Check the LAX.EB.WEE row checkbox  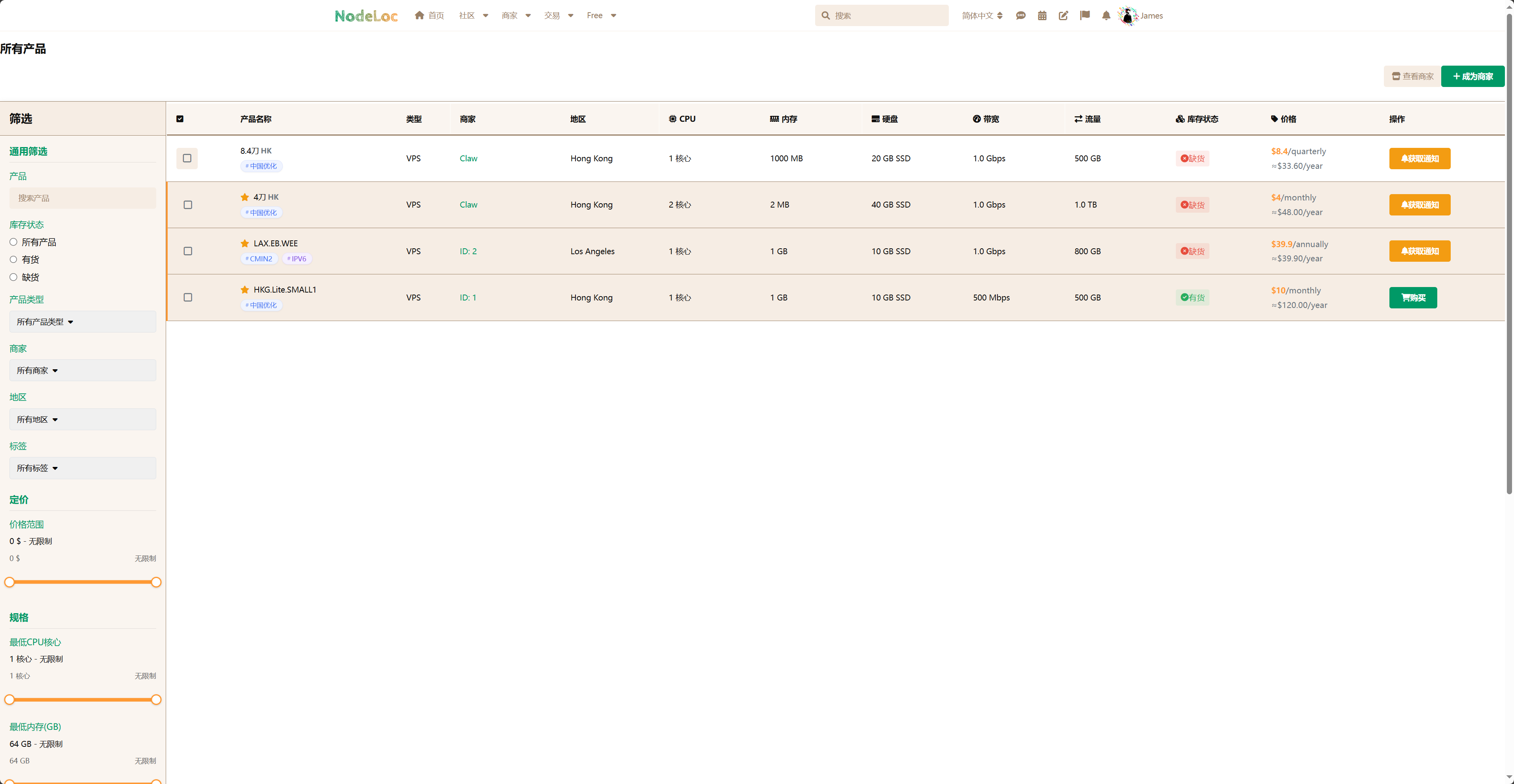[187, 251]
